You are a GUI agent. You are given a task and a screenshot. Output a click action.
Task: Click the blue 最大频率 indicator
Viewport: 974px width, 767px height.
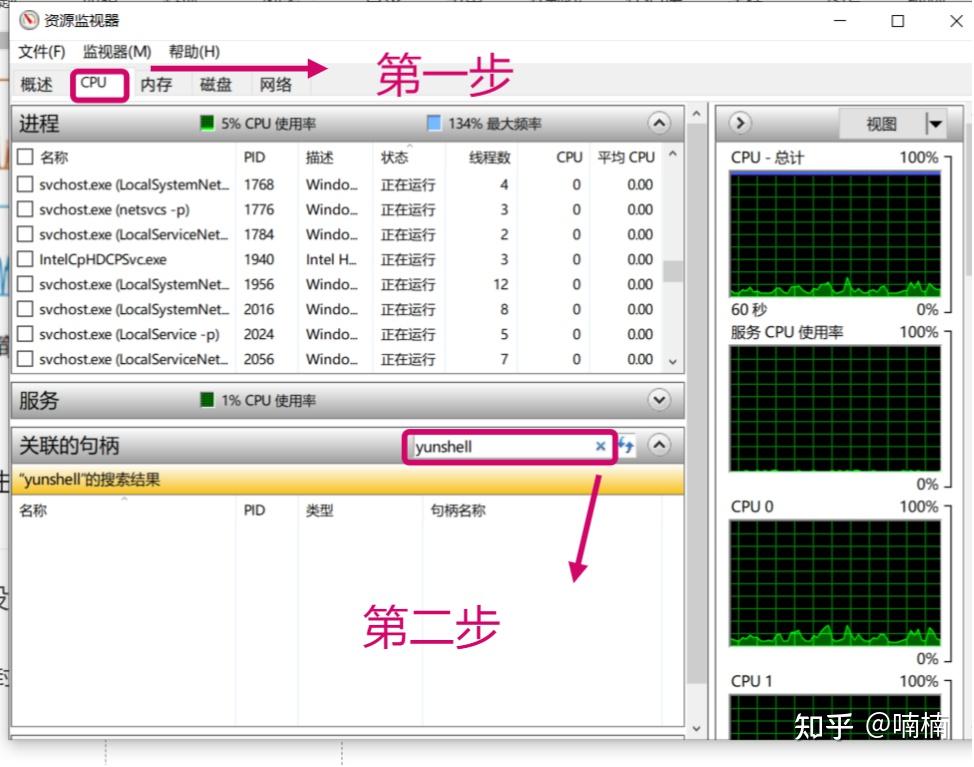point(434,123)
